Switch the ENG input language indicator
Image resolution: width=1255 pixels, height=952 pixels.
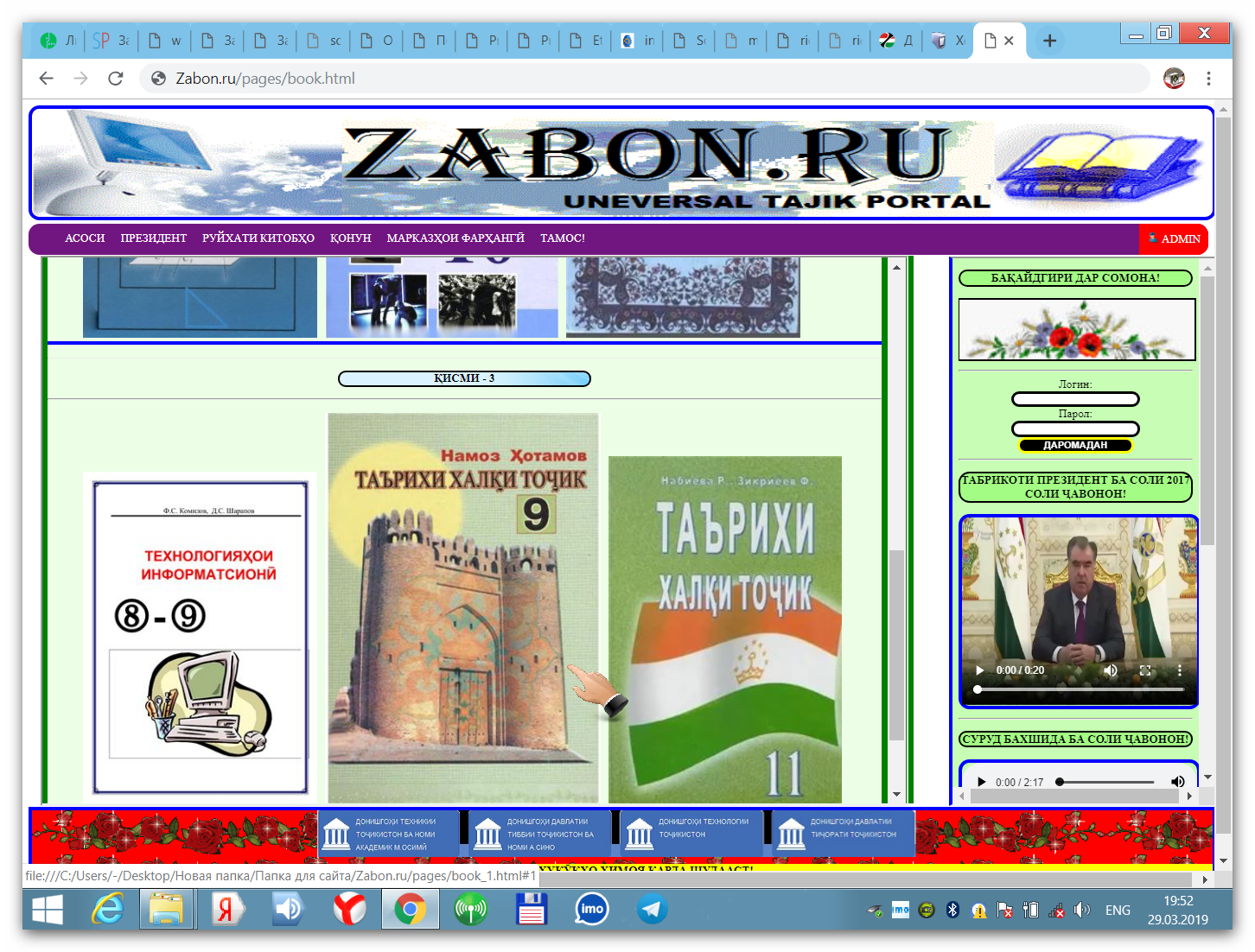point(1118,911)
